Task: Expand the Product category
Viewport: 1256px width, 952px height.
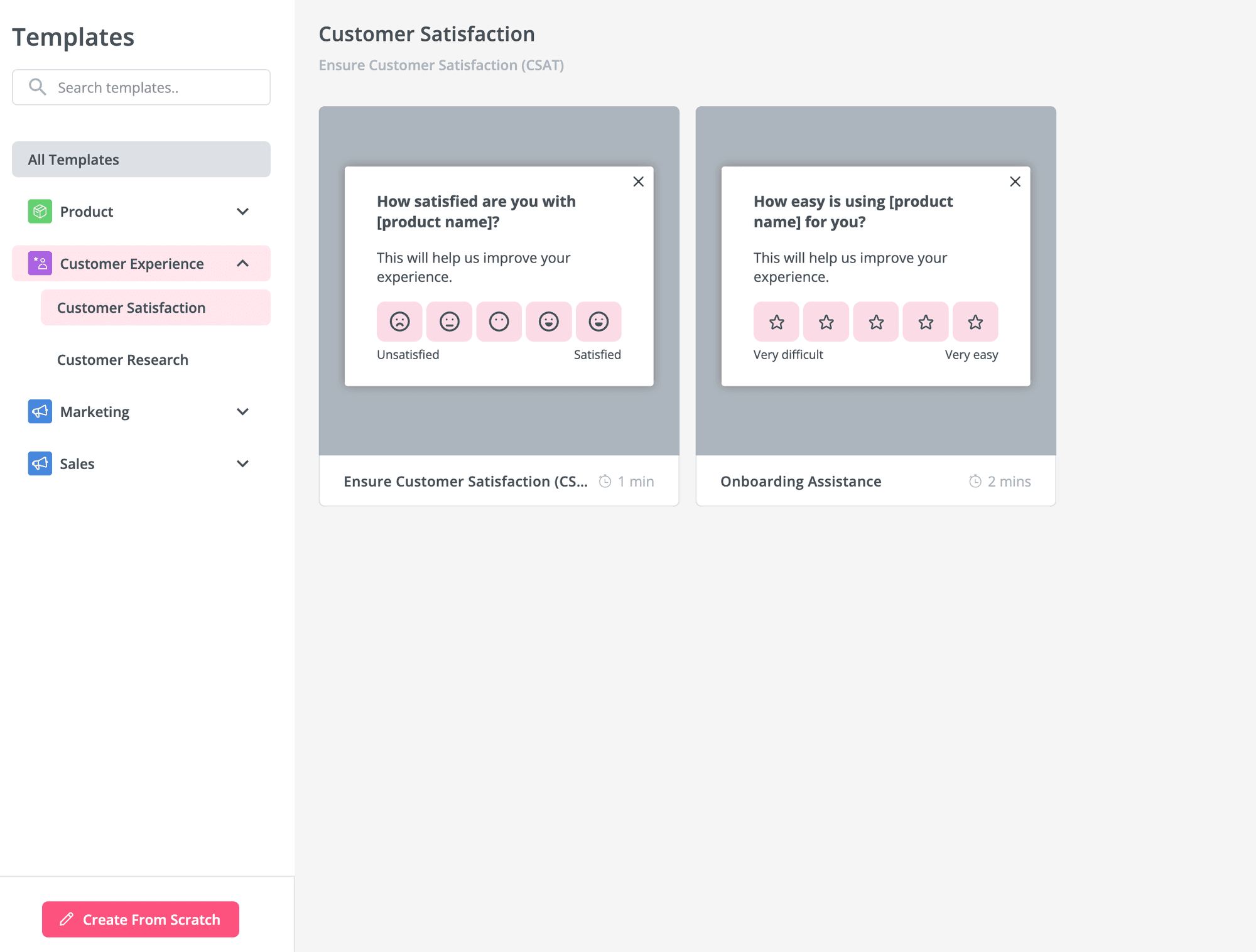Action: (243, 212)
